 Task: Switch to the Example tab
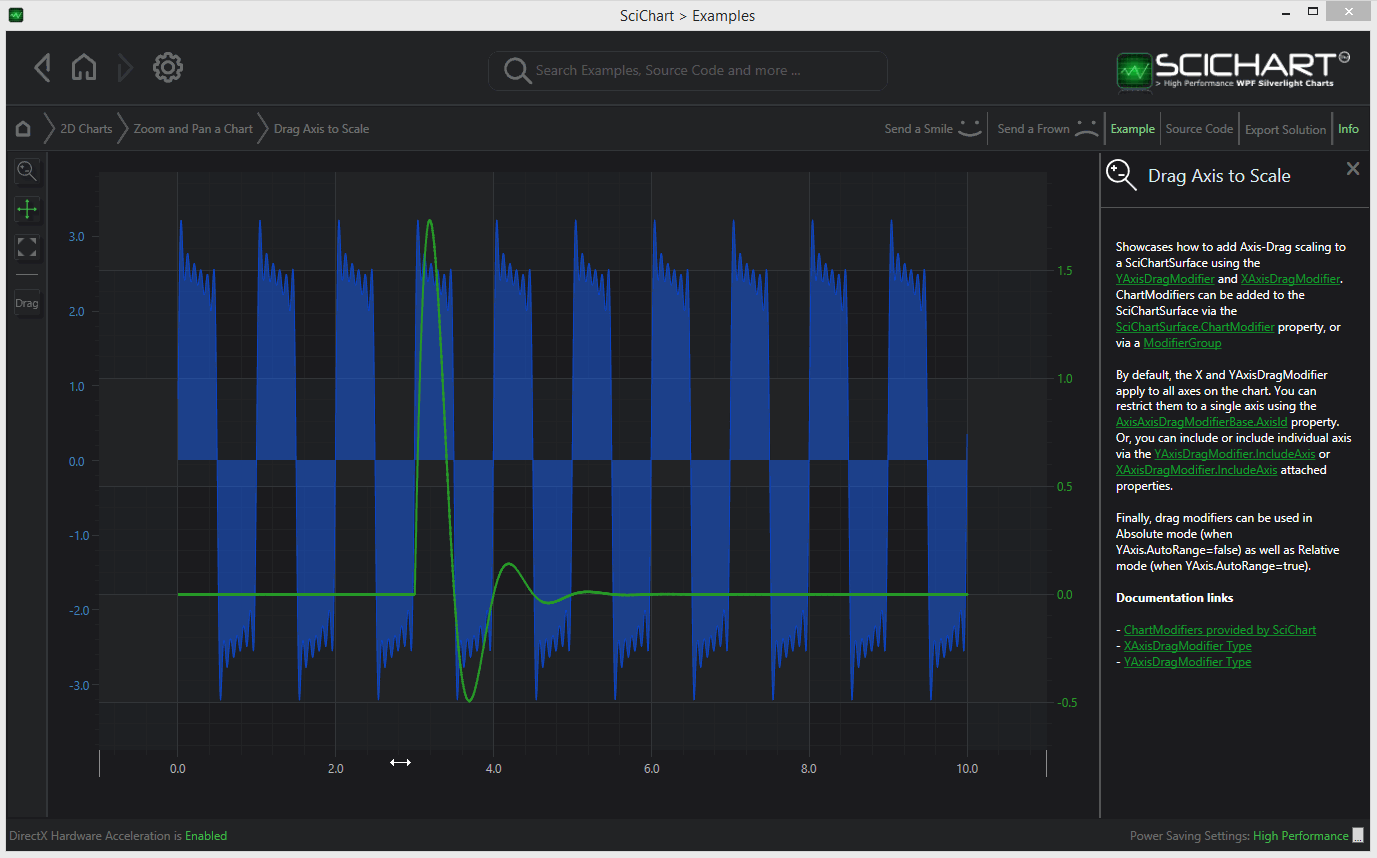click(x=1133, y=129)
